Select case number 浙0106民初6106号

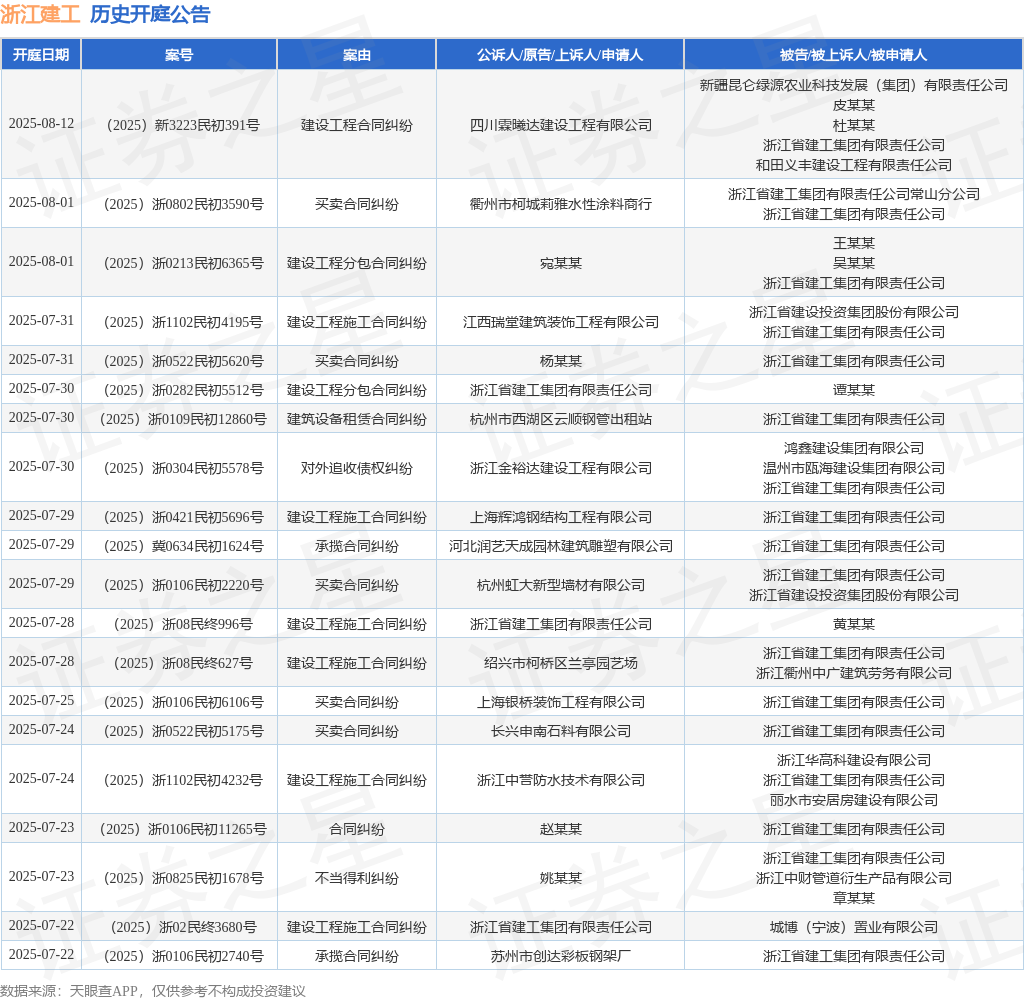pyautogui.click(x=184, y=702)
